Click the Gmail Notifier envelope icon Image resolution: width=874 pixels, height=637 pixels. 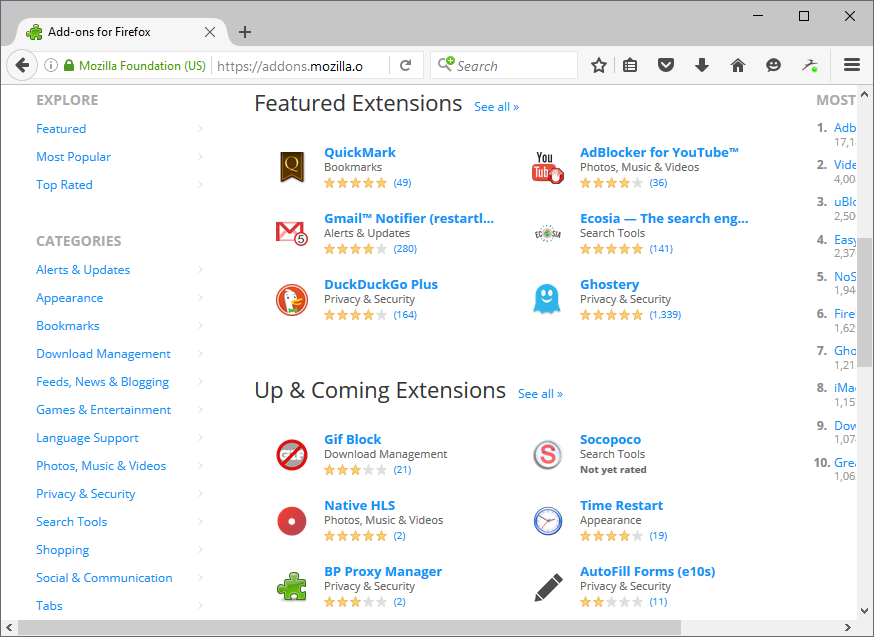point(292,233)
